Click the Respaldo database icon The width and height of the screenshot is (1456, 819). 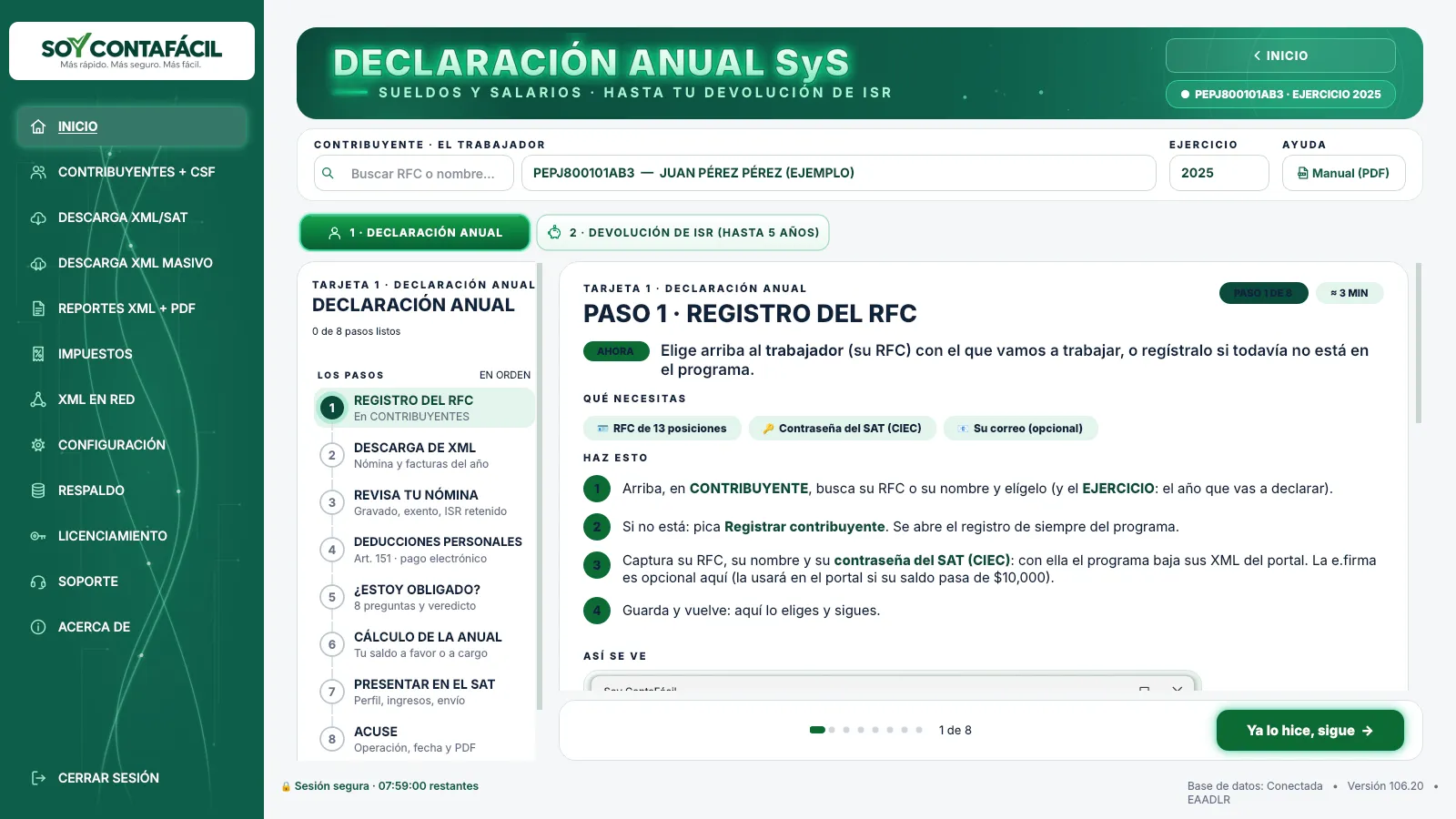pyautogui.click(x=38, y=490)
